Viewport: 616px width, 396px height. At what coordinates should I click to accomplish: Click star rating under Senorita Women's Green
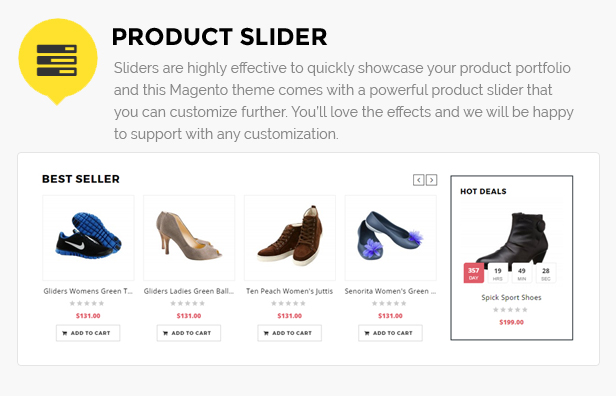(389, 303)
